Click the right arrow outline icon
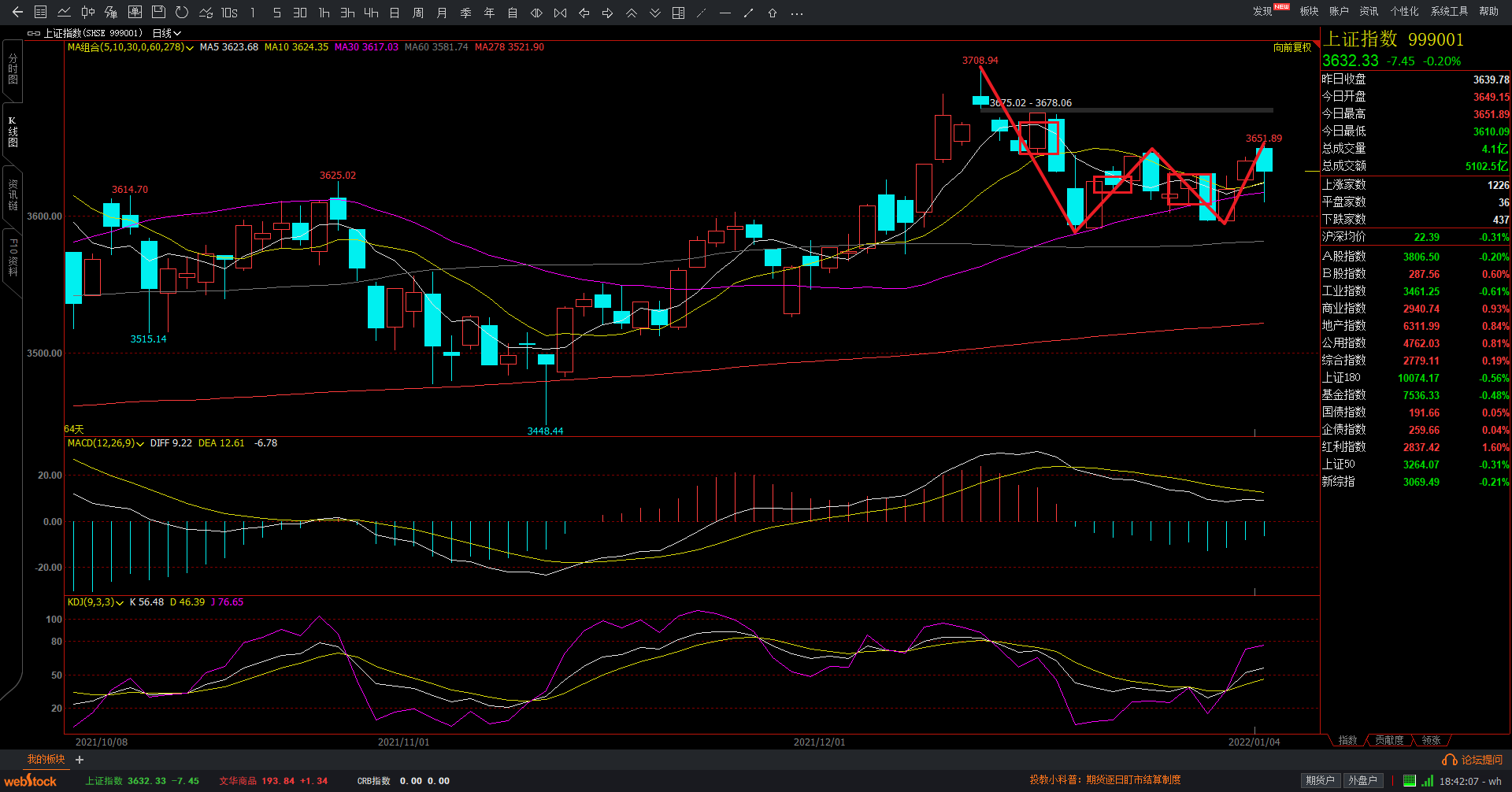 click(607, 13)
